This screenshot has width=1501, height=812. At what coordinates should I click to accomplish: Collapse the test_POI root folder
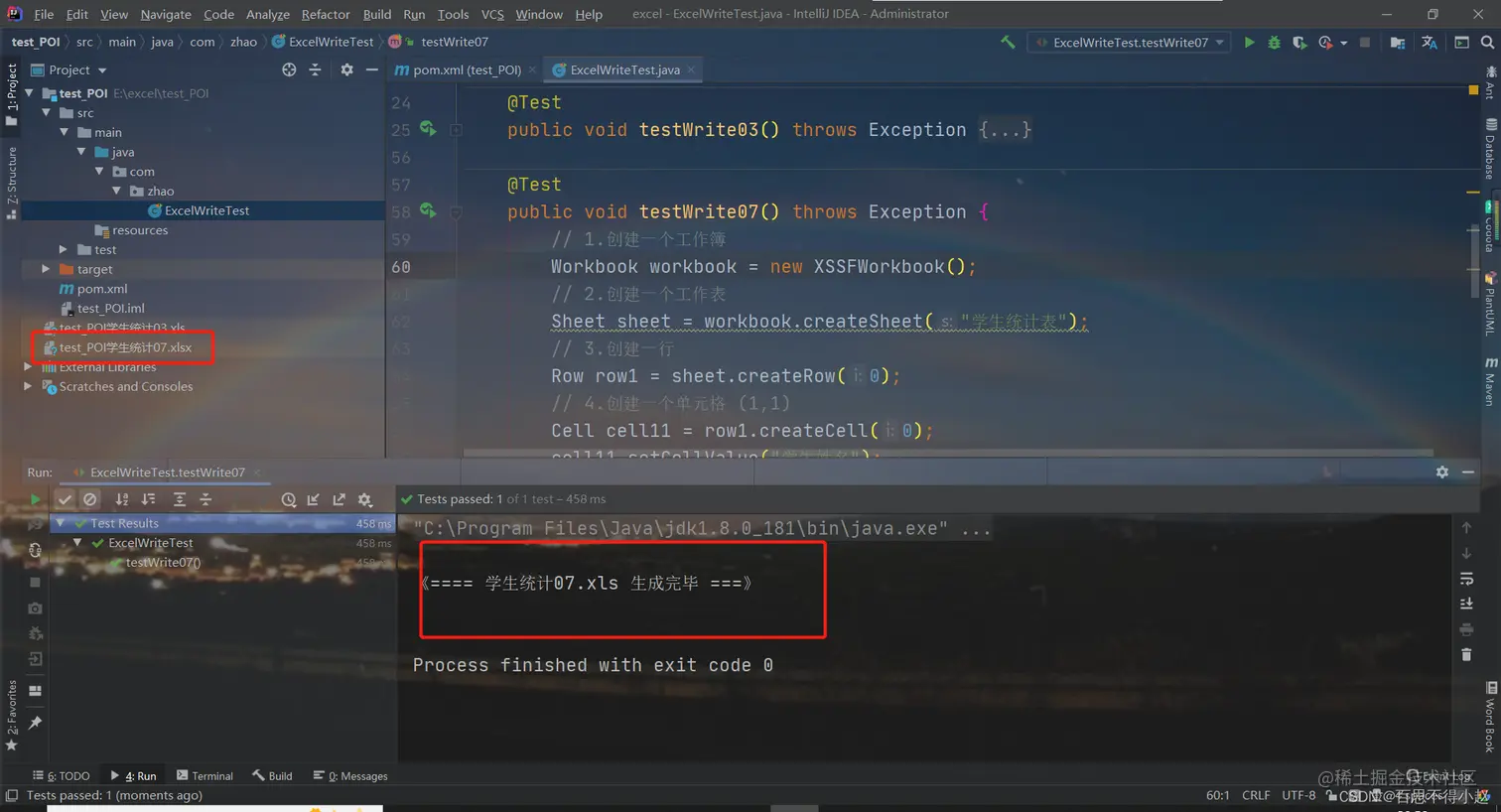tap(29, 93)
